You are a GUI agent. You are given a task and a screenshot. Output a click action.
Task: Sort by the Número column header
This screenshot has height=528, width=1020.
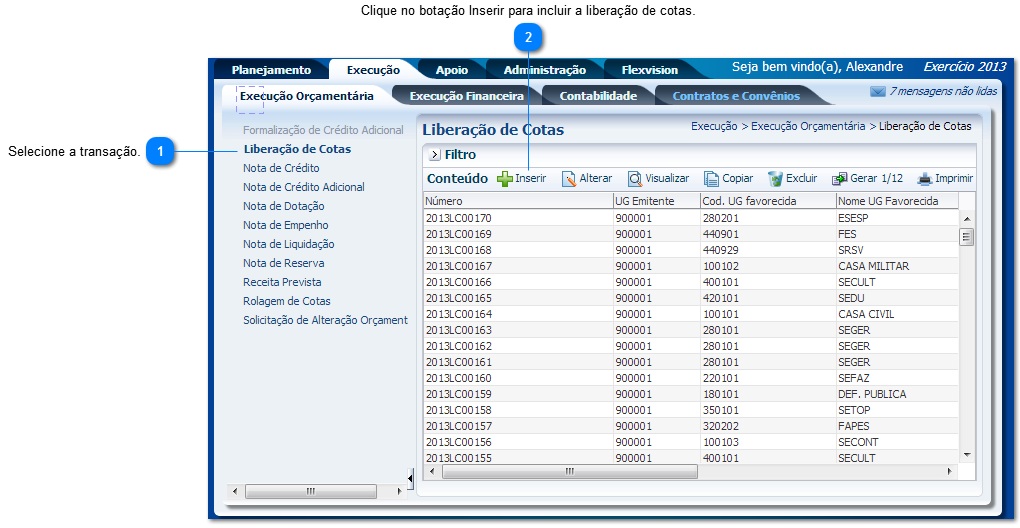coord(517,201)
